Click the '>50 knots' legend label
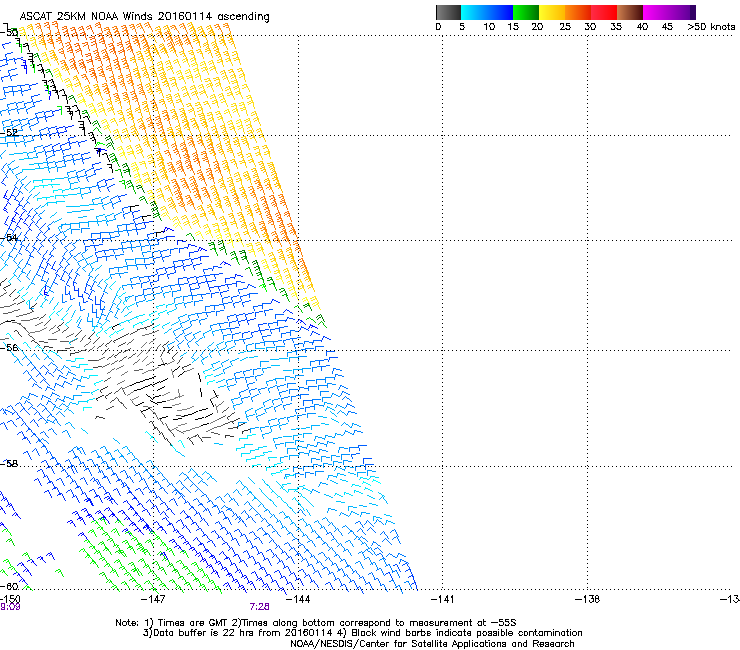Viewport: 740px width, 650px height. pyautogui.click(x=711, y=27)
